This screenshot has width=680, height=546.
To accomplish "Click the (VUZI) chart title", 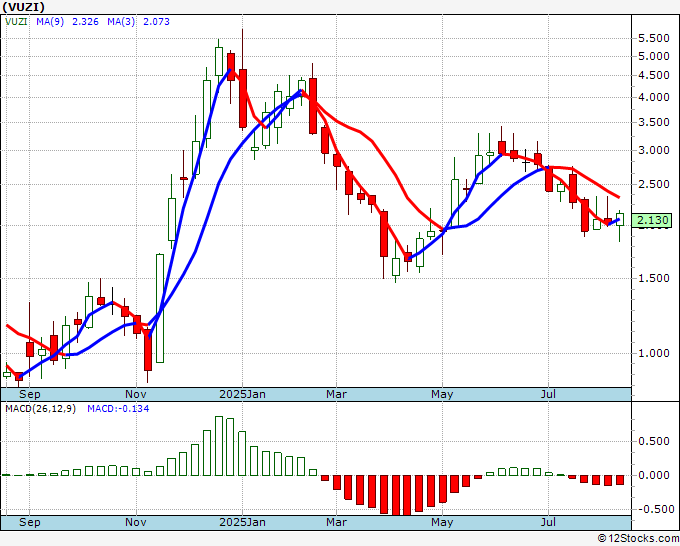I will [24, 7].
